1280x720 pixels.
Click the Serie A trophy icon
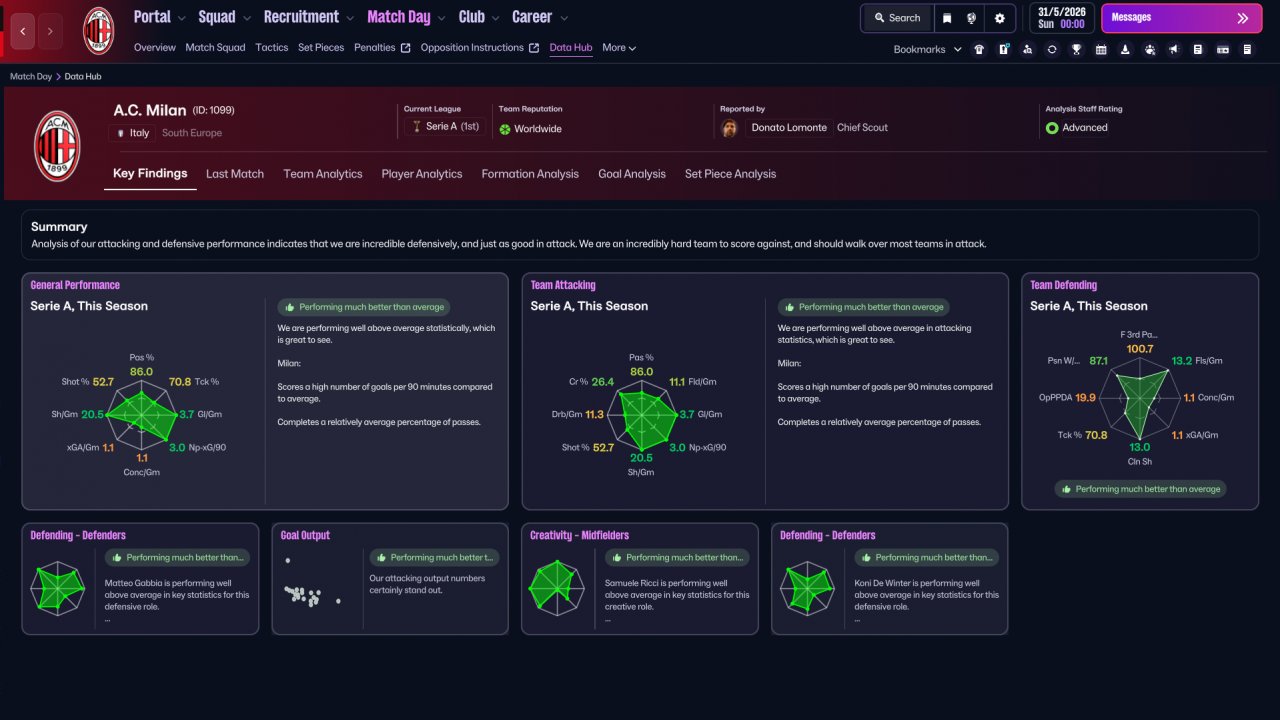click(416, 128)
